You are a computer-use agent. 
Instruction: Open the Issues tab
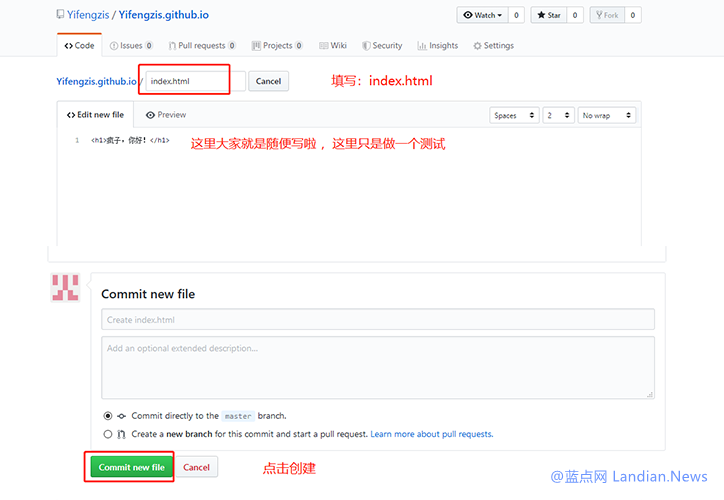[131, 45]
